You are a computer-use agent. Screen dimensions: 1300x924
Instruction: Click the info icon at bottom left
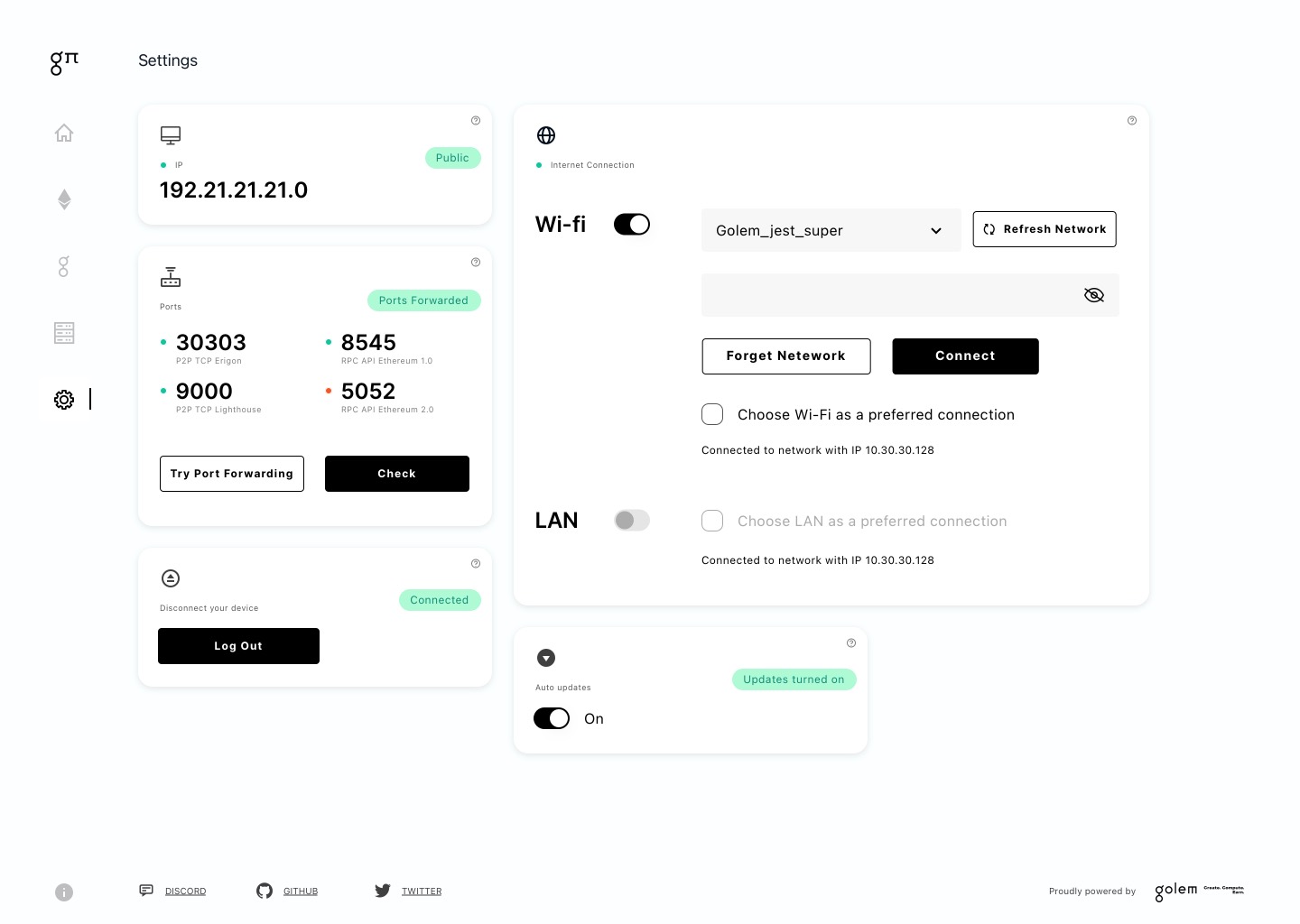64,892
